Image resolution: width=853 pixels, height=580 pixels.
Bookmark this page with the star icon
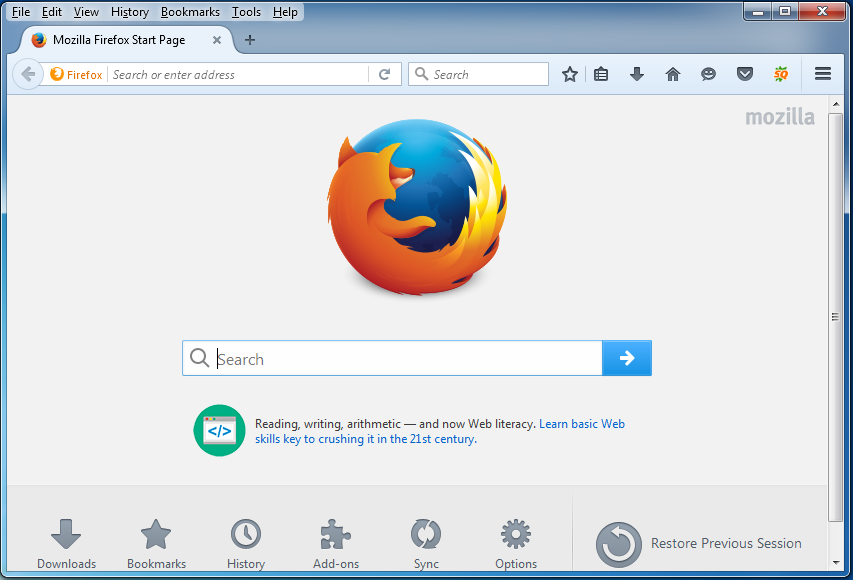[570, 74]
